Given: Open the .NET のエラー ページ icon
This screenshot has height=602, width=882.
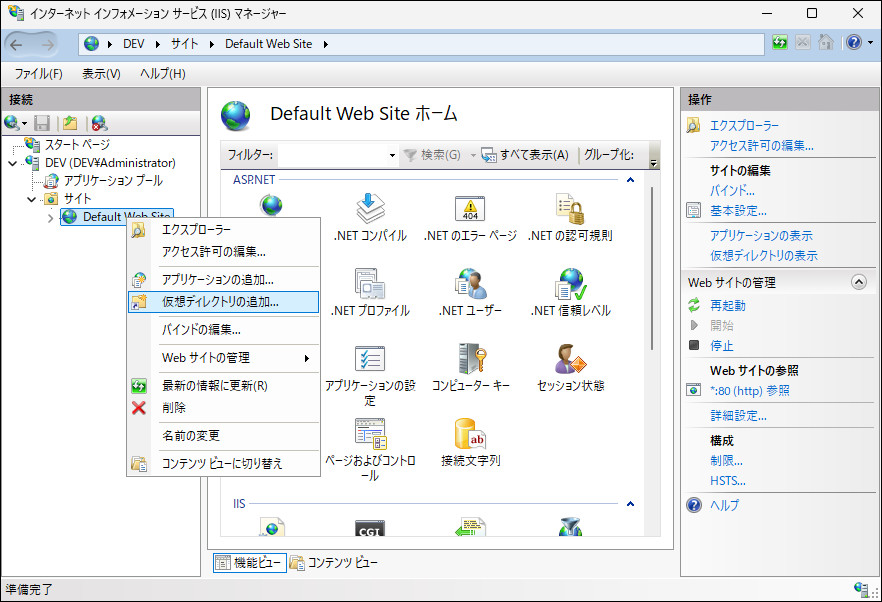Looking at the screenshot, I should coord(470,217).
